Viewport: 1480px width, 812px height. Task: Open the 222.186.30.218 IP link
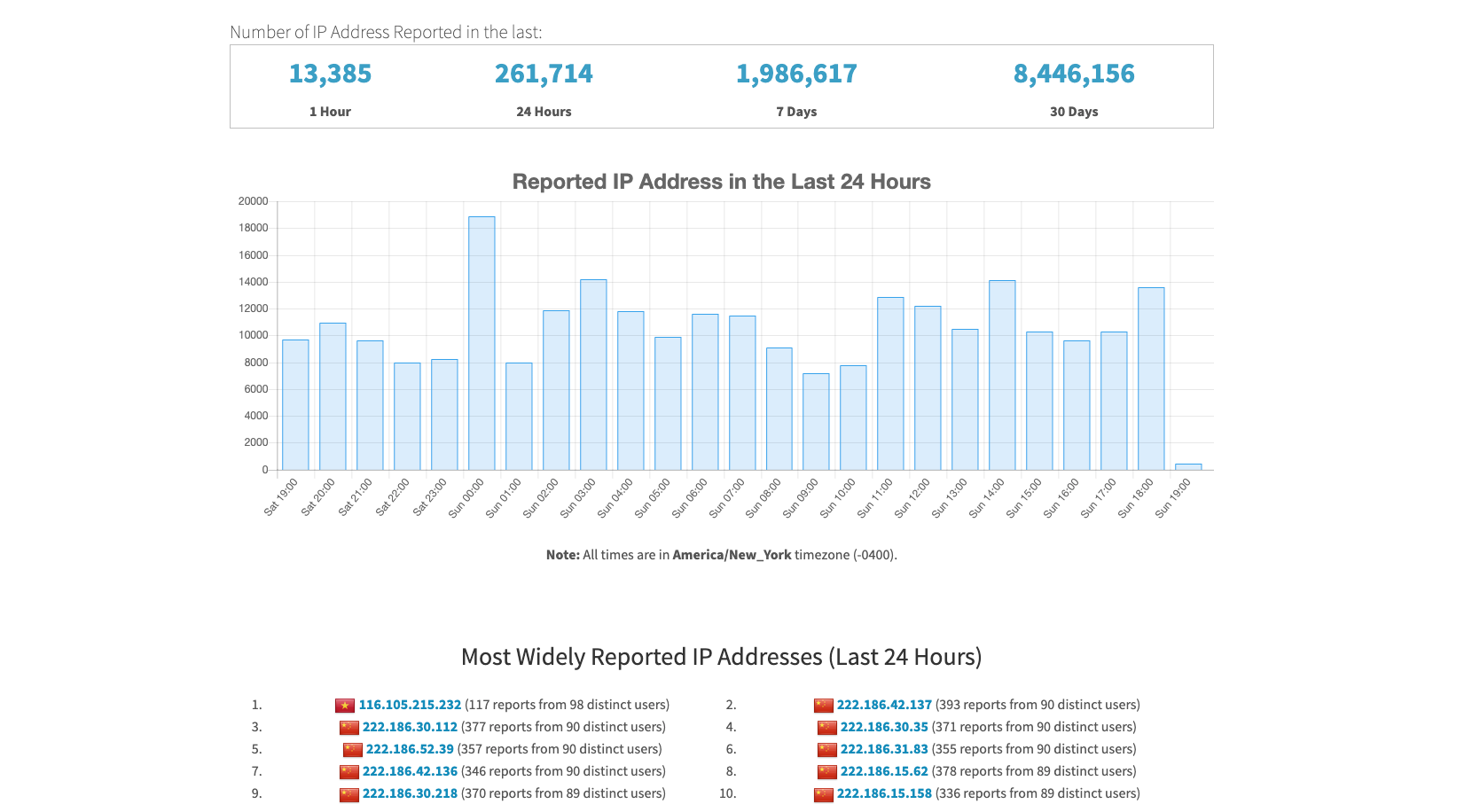coord(410,793)
